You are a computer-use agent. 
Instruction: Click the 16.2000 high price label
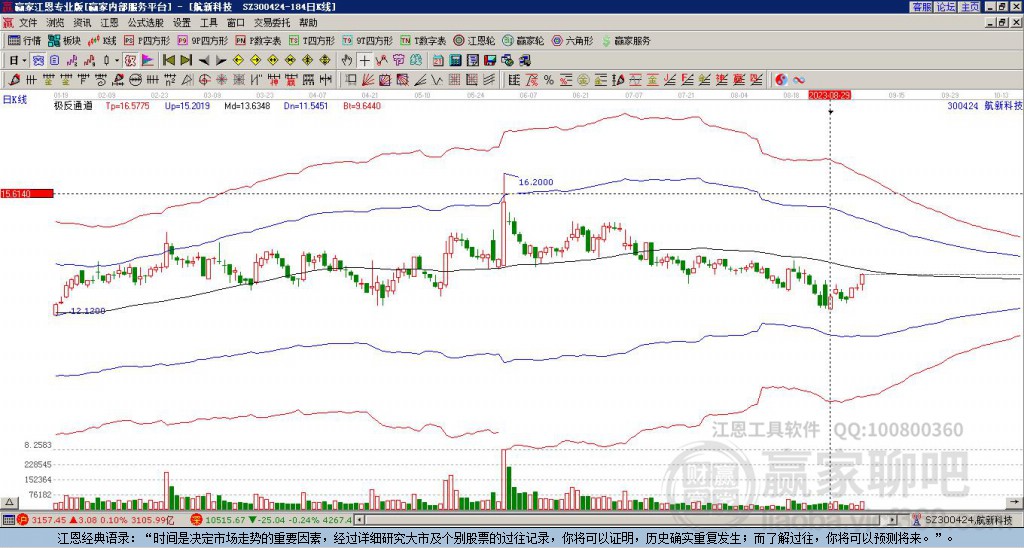pos(536,182)
